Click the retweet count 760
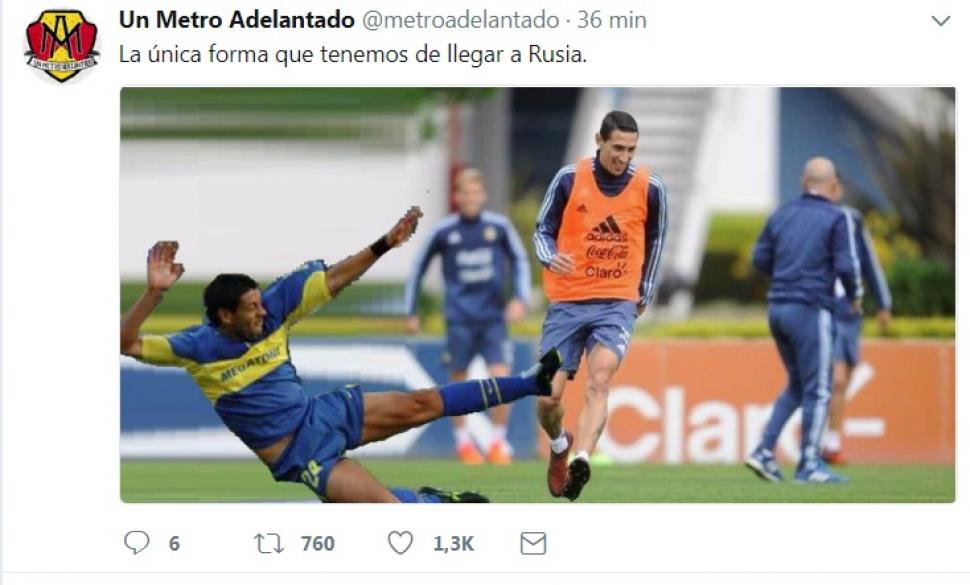Viewport: 970px width, 585px height. (317, 544)
